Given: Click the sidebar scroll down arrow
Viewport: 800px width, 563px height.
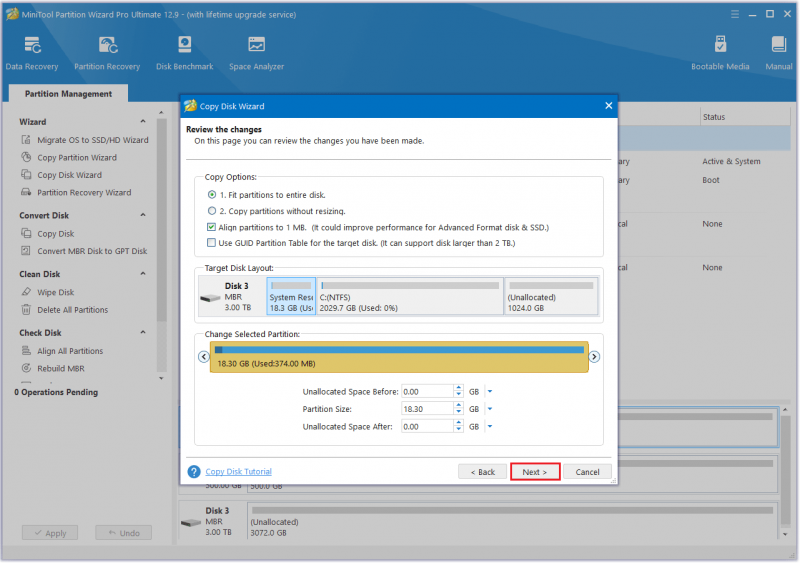Looking at the screenshot, I should [161, 378].
